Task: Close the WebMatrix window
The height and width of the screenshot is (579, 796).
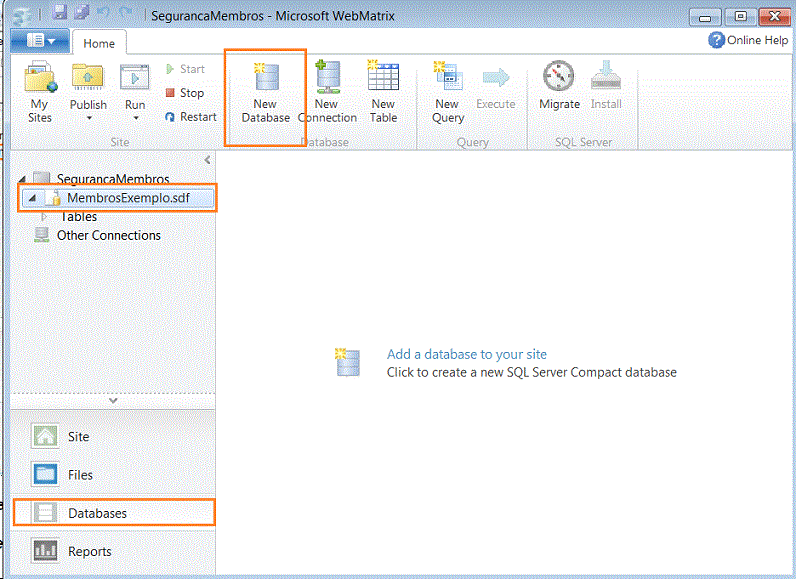Action: (x=775, y=16)
